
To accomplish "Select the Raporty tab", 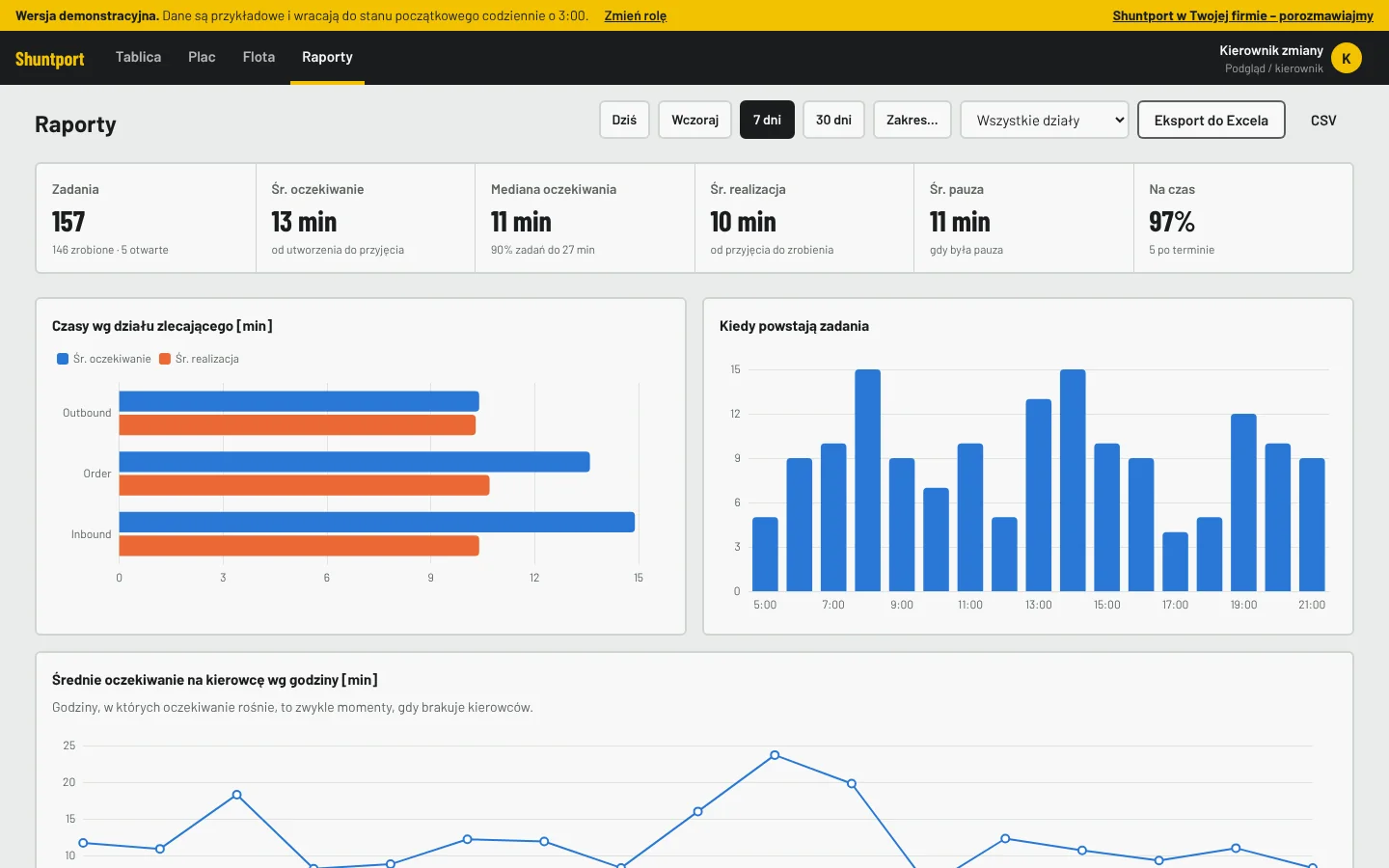I will click(x=327, y=57).
